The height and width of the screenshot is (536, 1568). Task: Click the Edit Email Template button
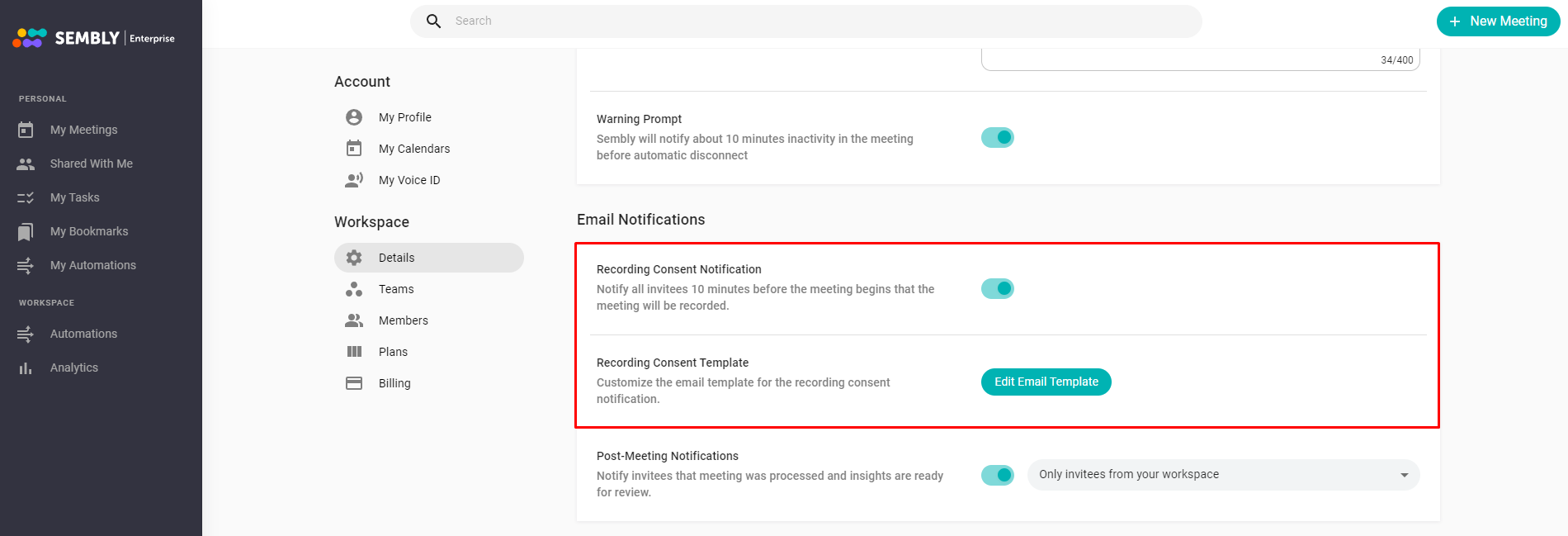(x=1046, y=382)
